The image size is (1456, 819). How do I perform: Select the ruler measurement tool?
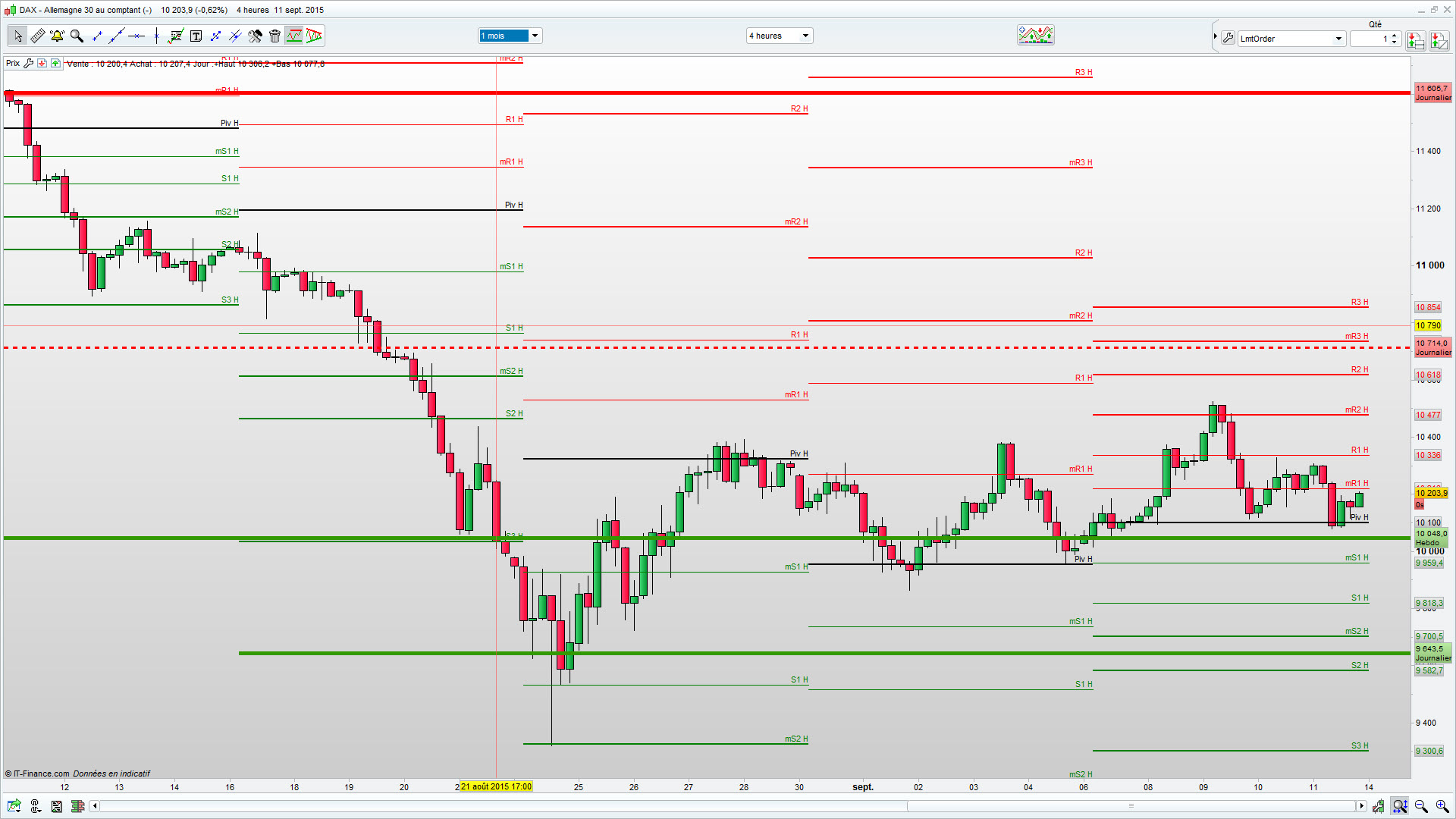(37, 36)
